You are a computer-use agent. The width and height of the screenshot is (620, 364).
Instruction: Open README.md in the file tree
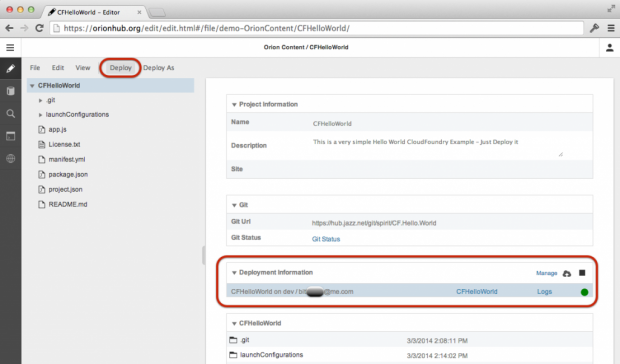click(68, 205)
